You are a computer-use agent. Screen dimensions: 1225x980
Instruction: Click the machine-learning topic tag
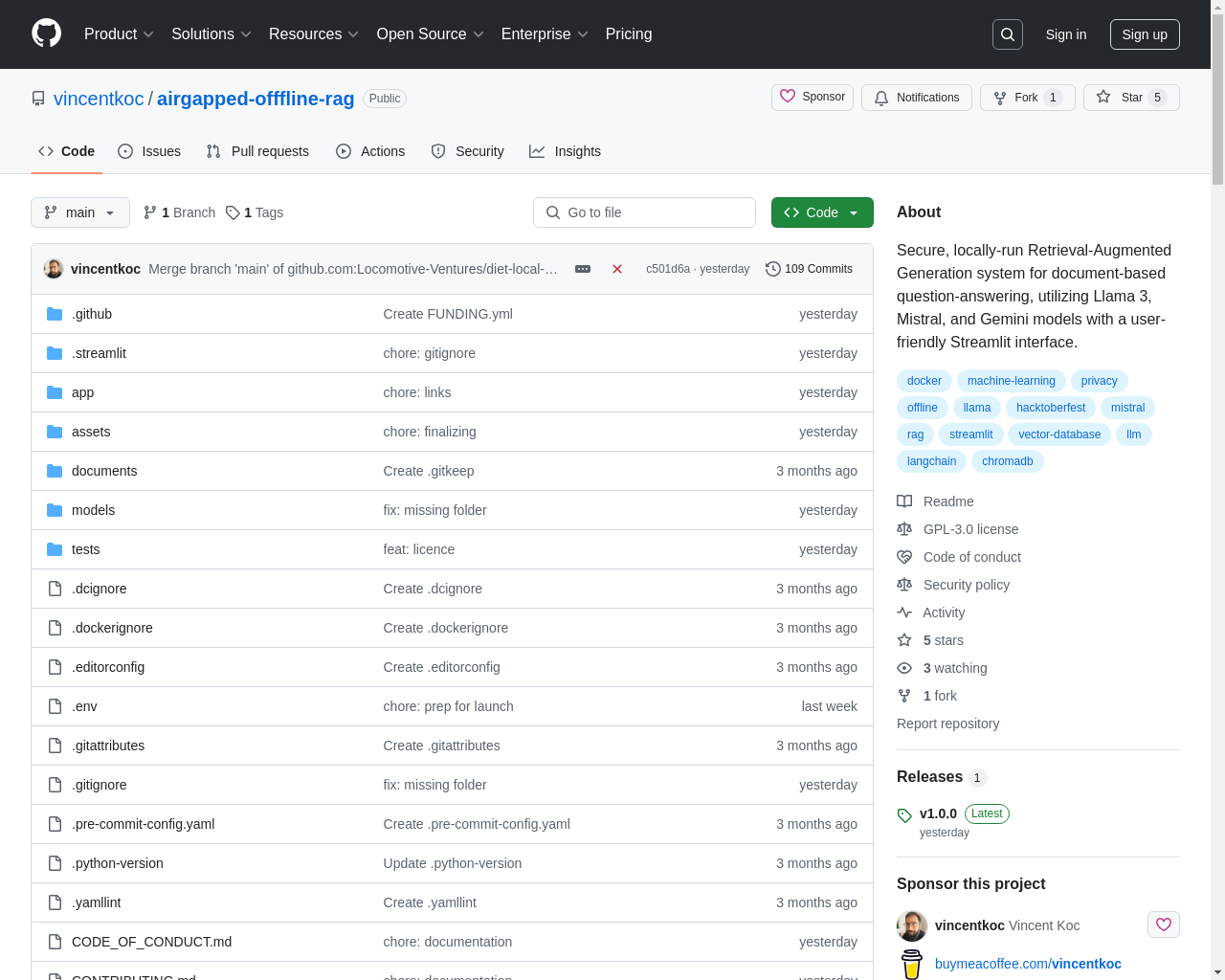[x=1012, y=381]
